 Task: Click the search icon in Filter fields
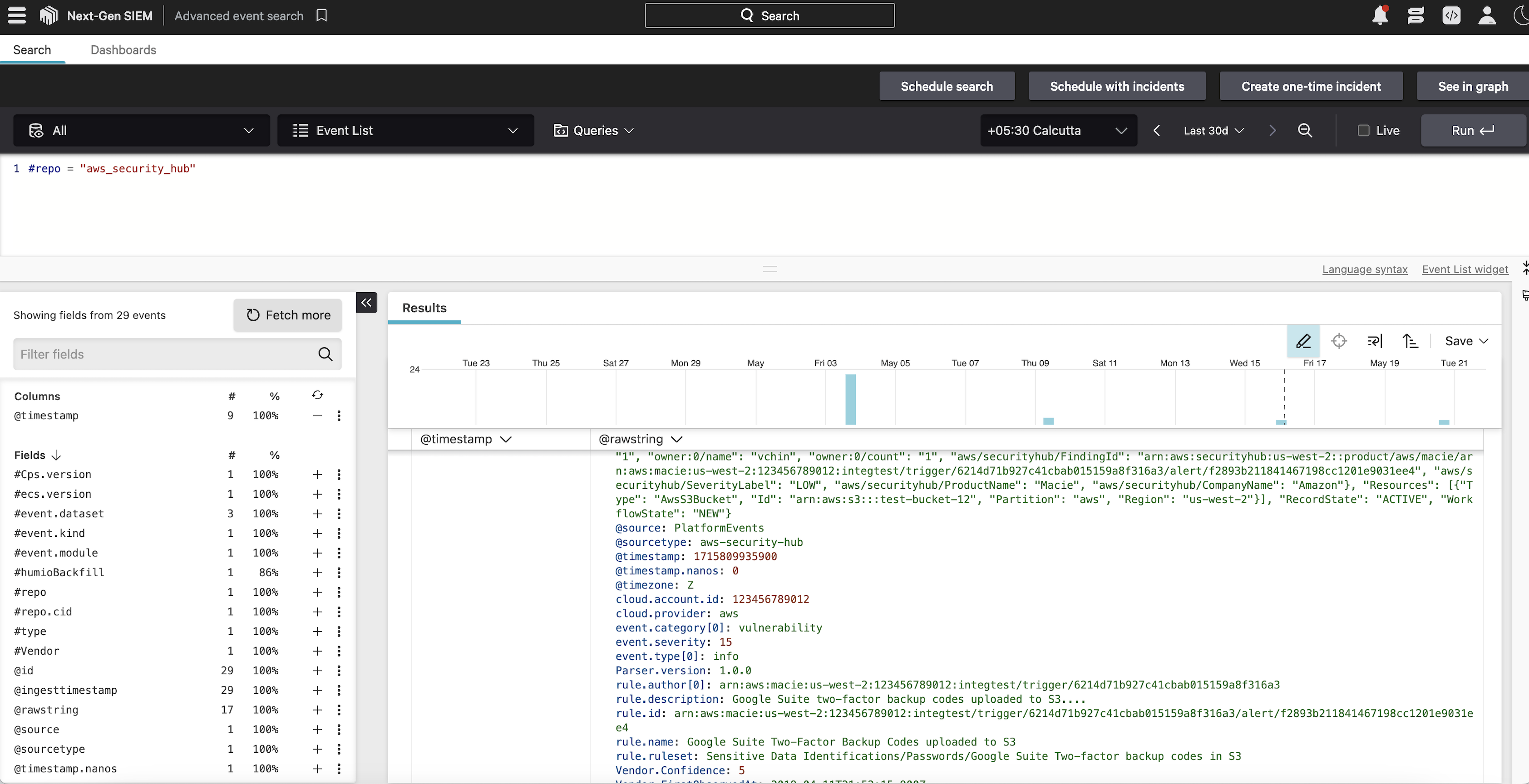coord(325,354)
